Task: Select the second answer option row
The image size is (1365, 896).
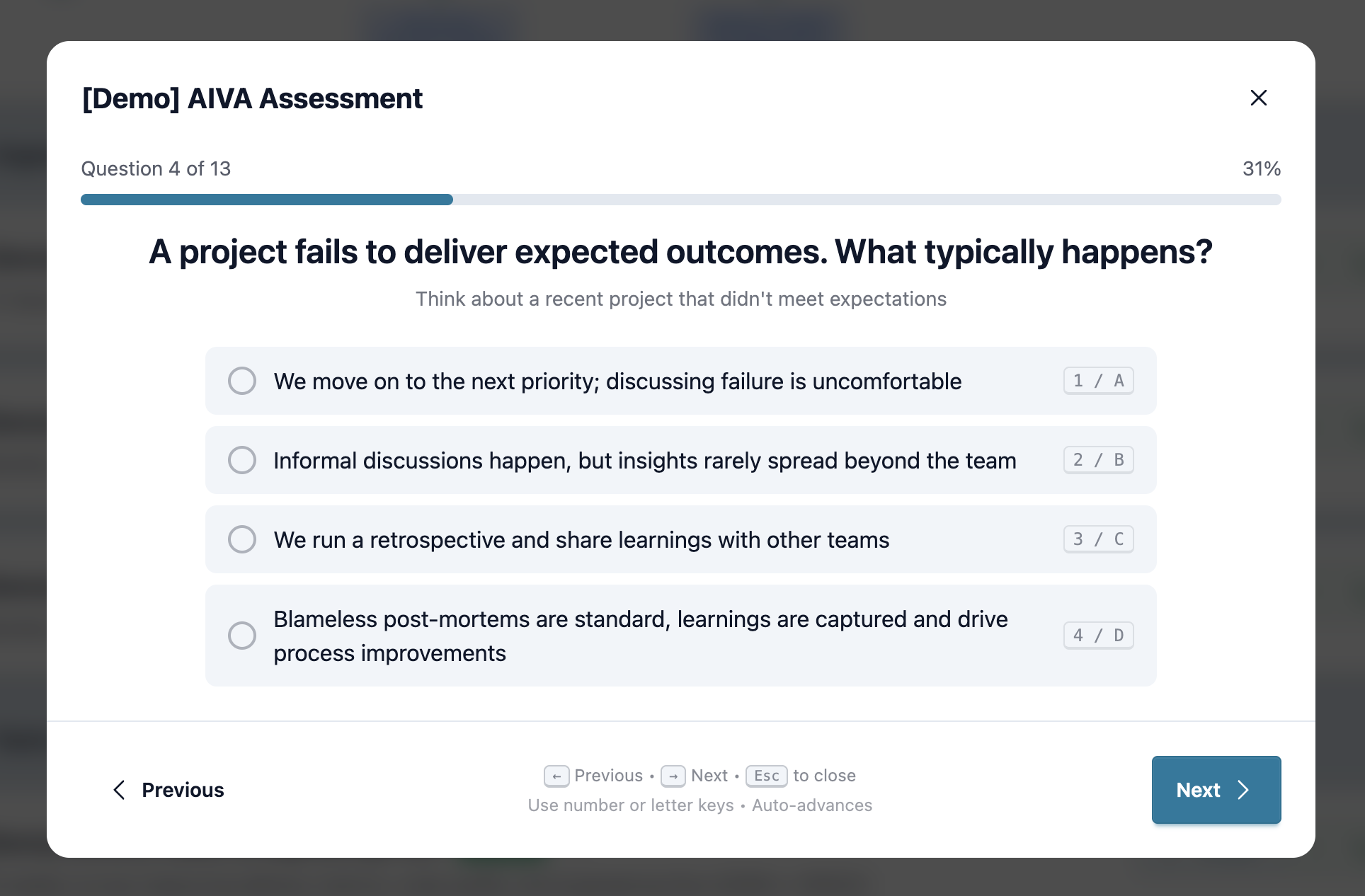Action: pos(680,460)
